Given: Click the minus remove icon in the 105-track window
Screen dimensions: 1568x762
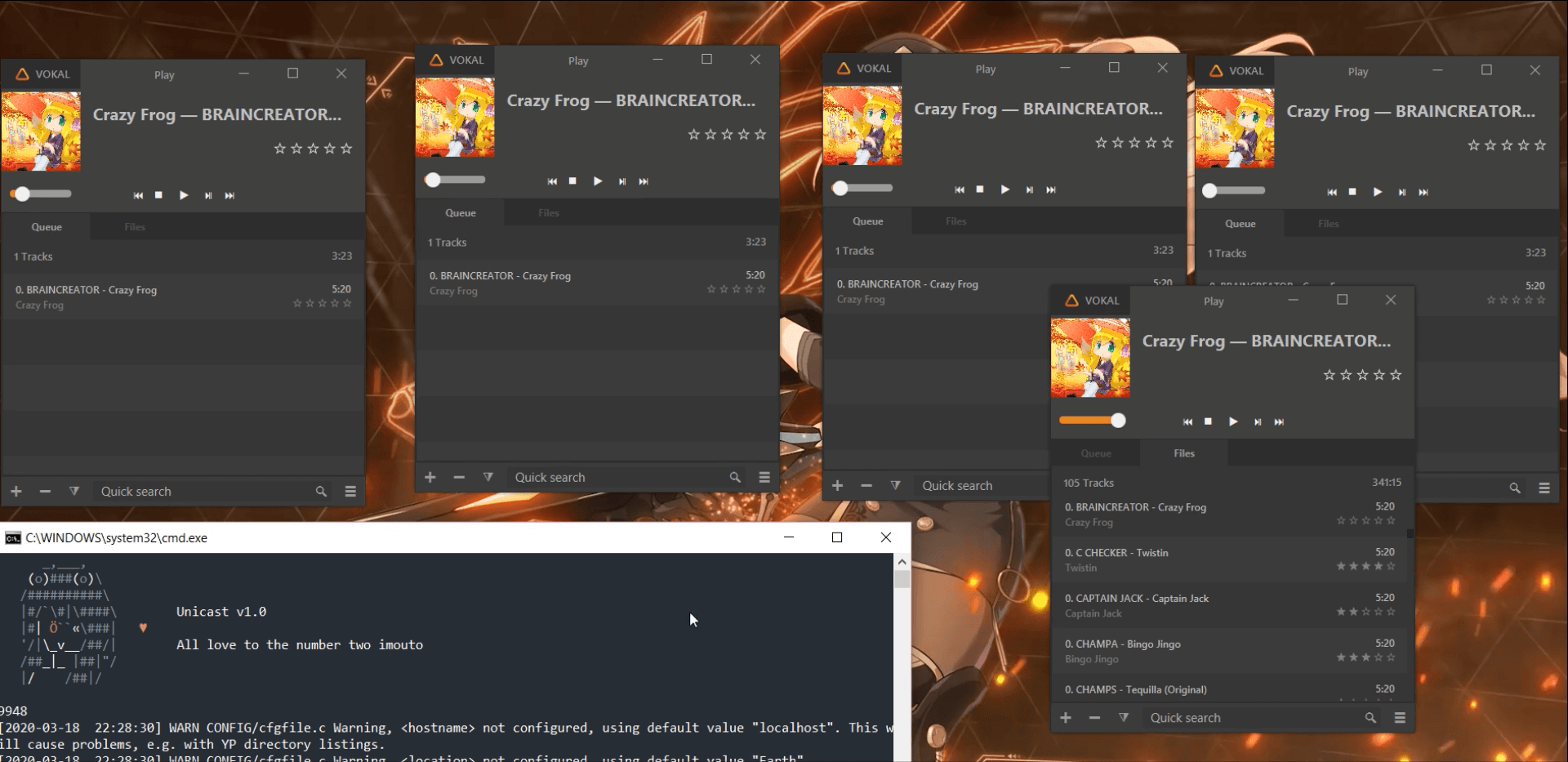Looking at the screenshot, I should [1094, 718].
